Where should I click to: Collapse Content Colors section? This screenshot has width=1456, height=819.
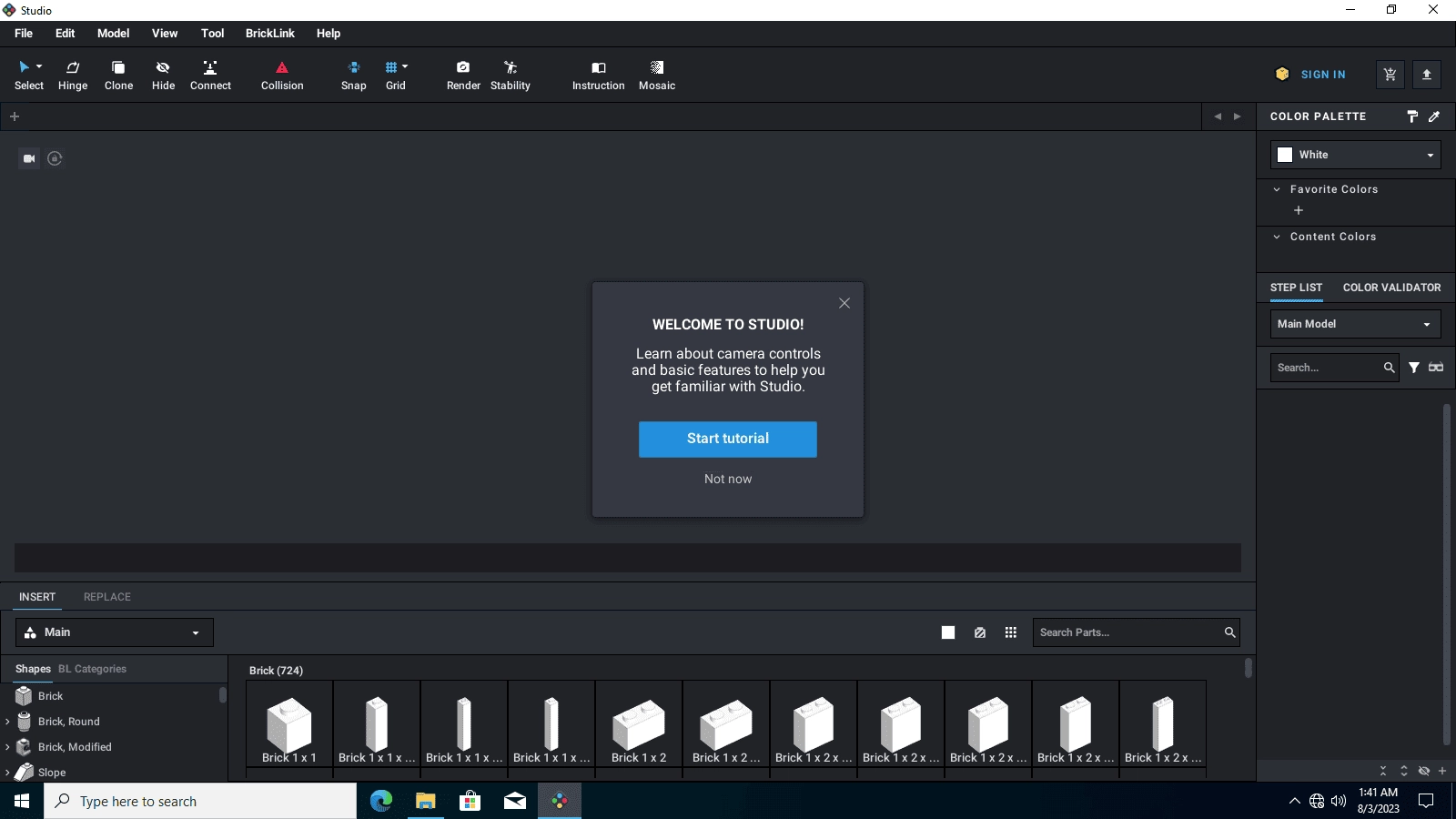[x=1277, y=237]
